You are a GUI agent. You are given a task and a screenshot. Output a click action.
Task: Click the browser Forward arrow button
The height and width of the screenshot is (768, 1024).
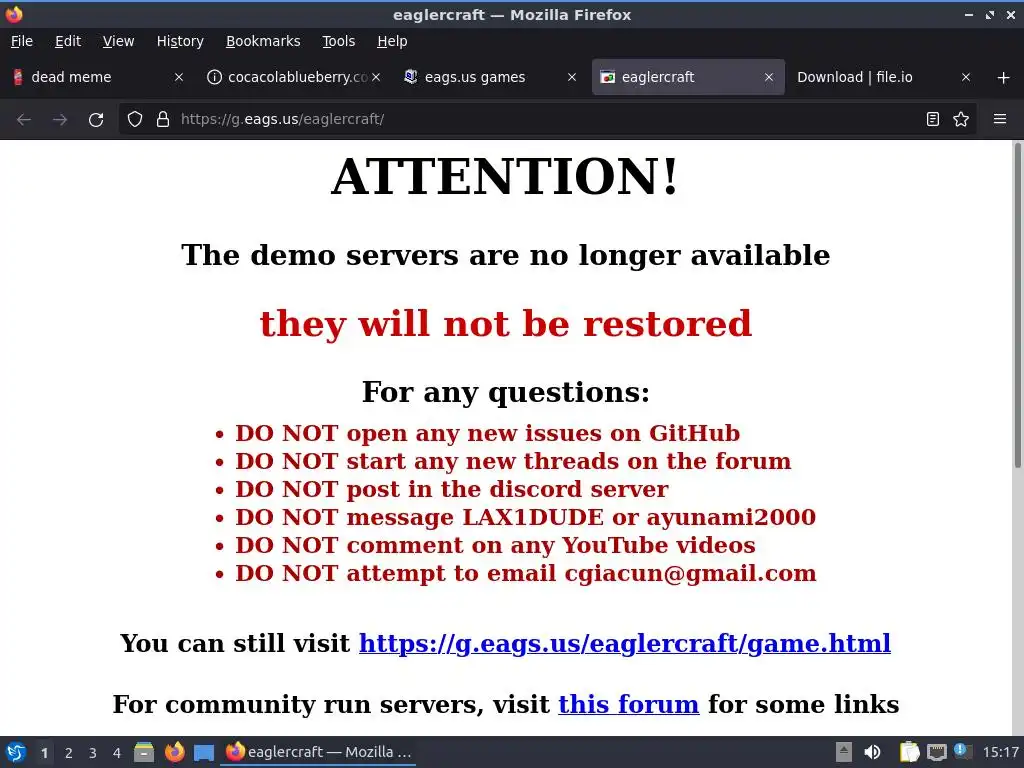(x=60, y=120)
